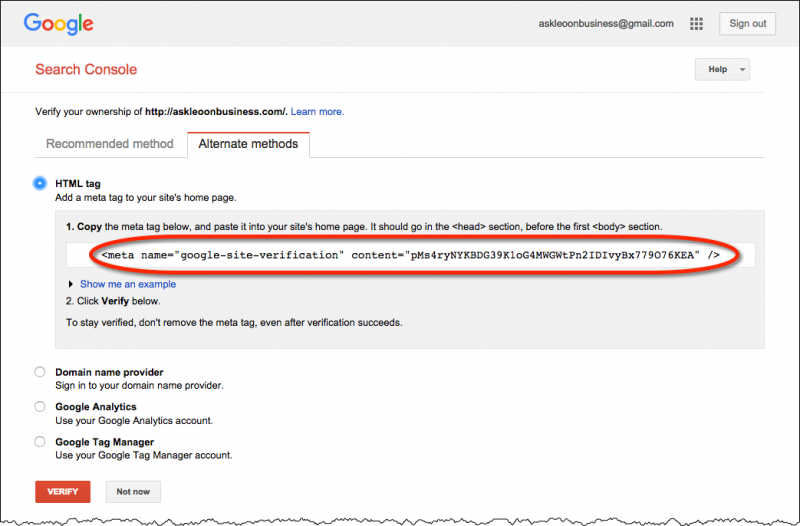
Task: Click the Not now button
Action: [133, 492]
